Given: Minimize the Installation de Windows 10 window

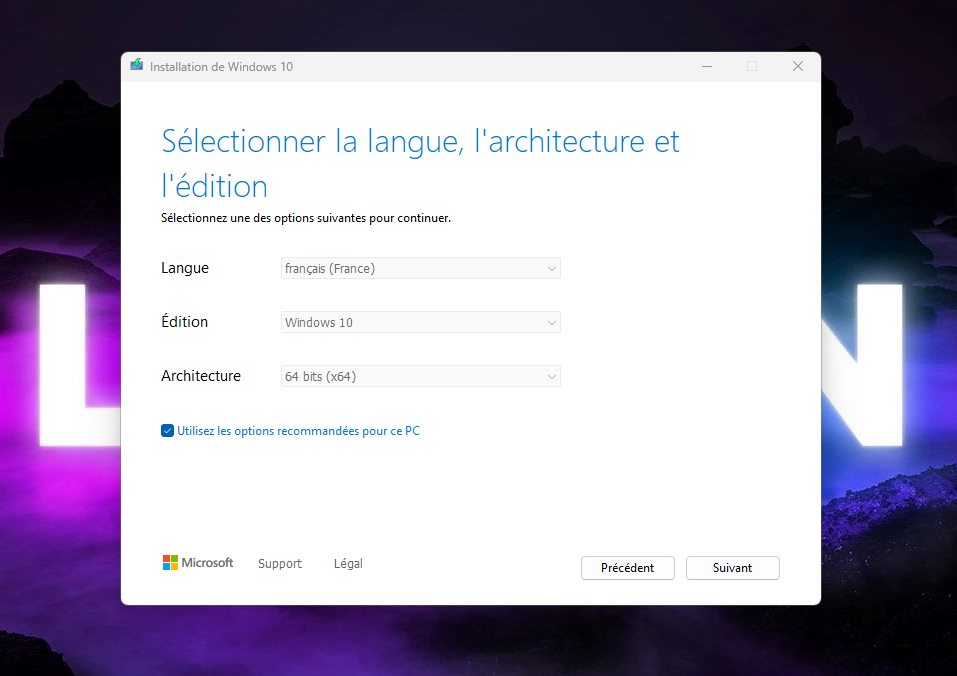Looking at the screenshot, I should click(707, 66).
